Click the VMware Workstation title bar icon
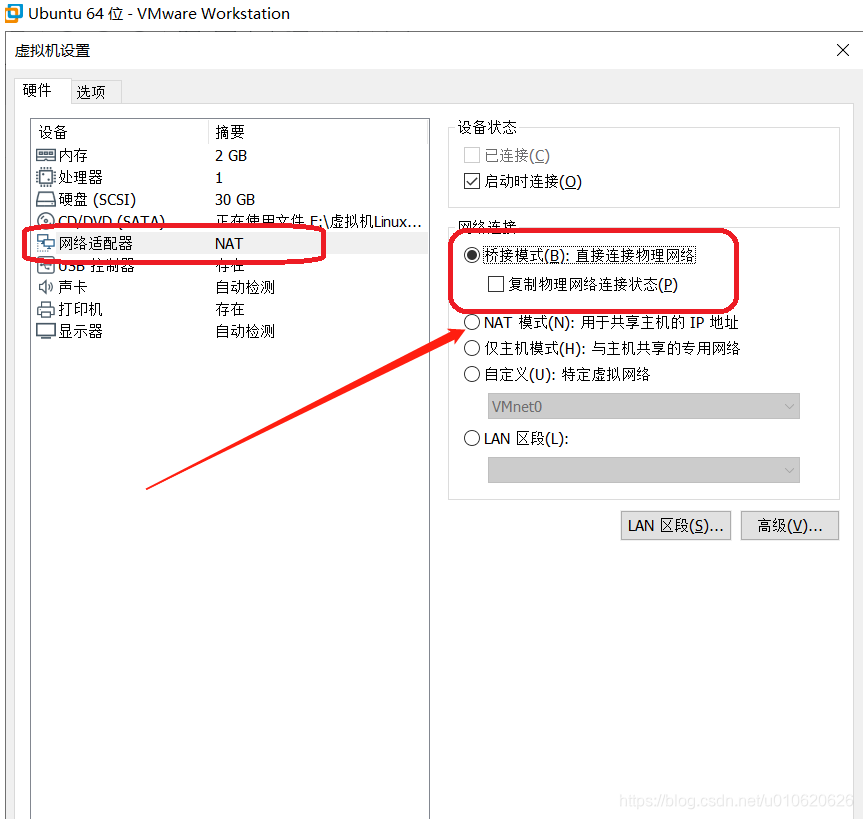863x819 pixels. point(13,13)
